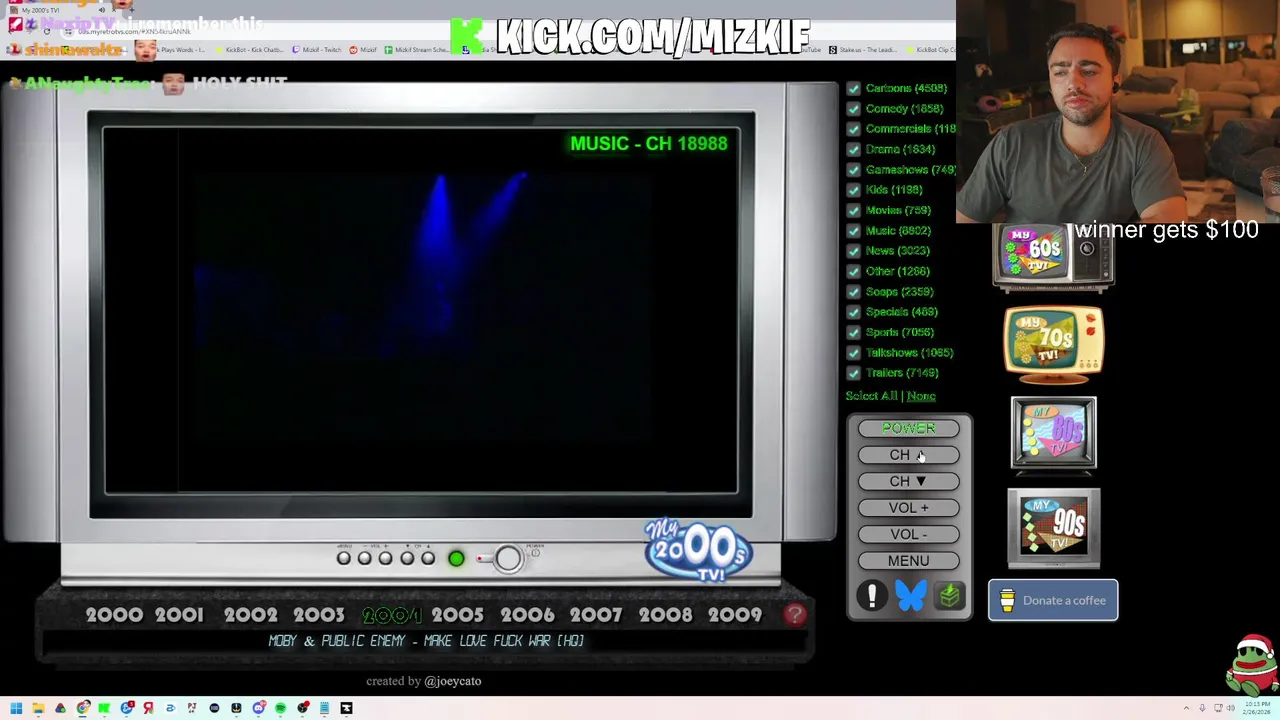The height and width of the screenshot is (720, 1280).
Task: Click the CH up button on remote
Action: (x=908, y=455)
